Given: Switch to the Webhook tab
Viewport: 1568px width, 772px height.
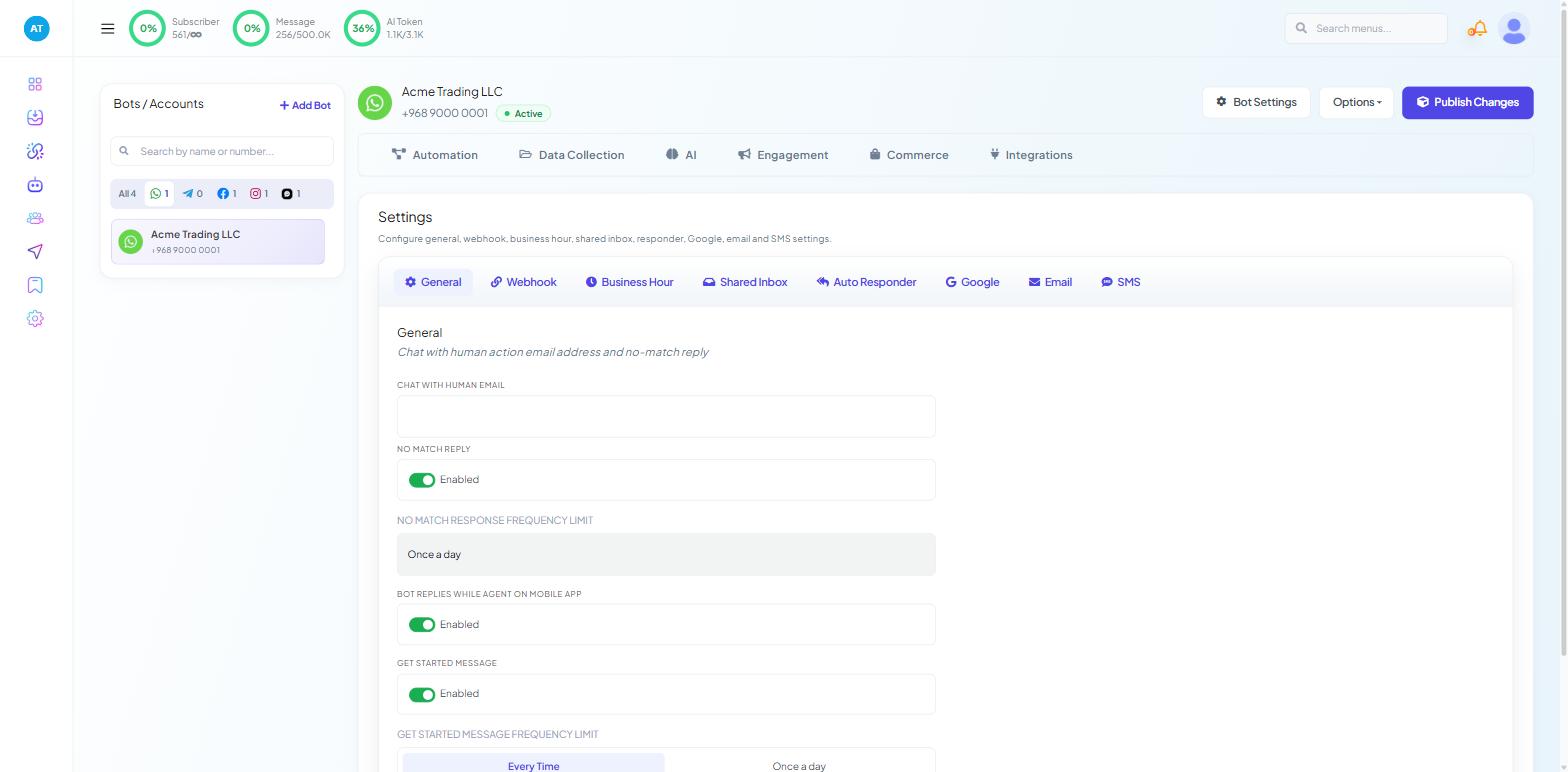Looking at the screenshot, I should pos(523,282).
